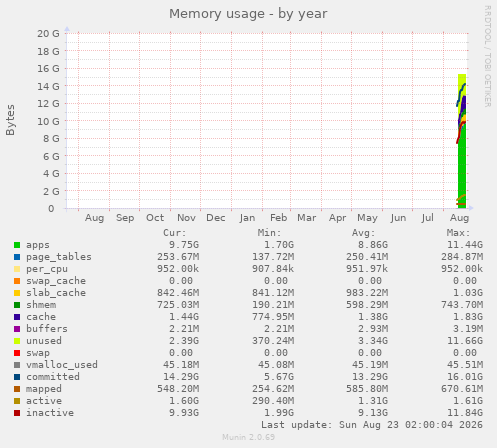
Task: Click the apps max value 11.44G
Action: tap(465, 245)
